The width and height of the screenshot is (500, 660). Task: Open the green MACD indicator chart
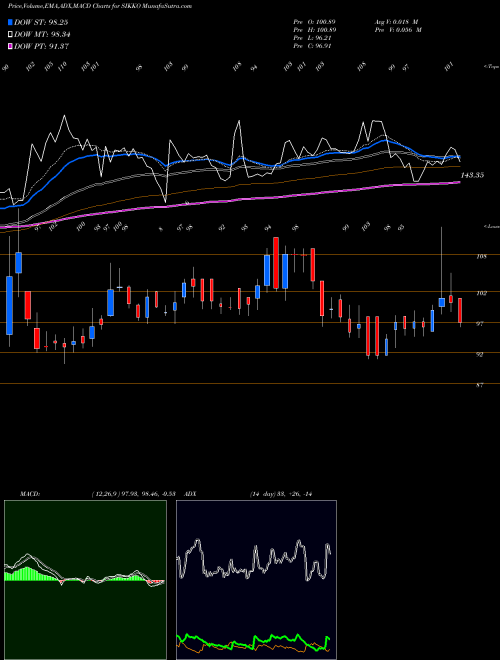pyautogui.click(x=85, y=580)
